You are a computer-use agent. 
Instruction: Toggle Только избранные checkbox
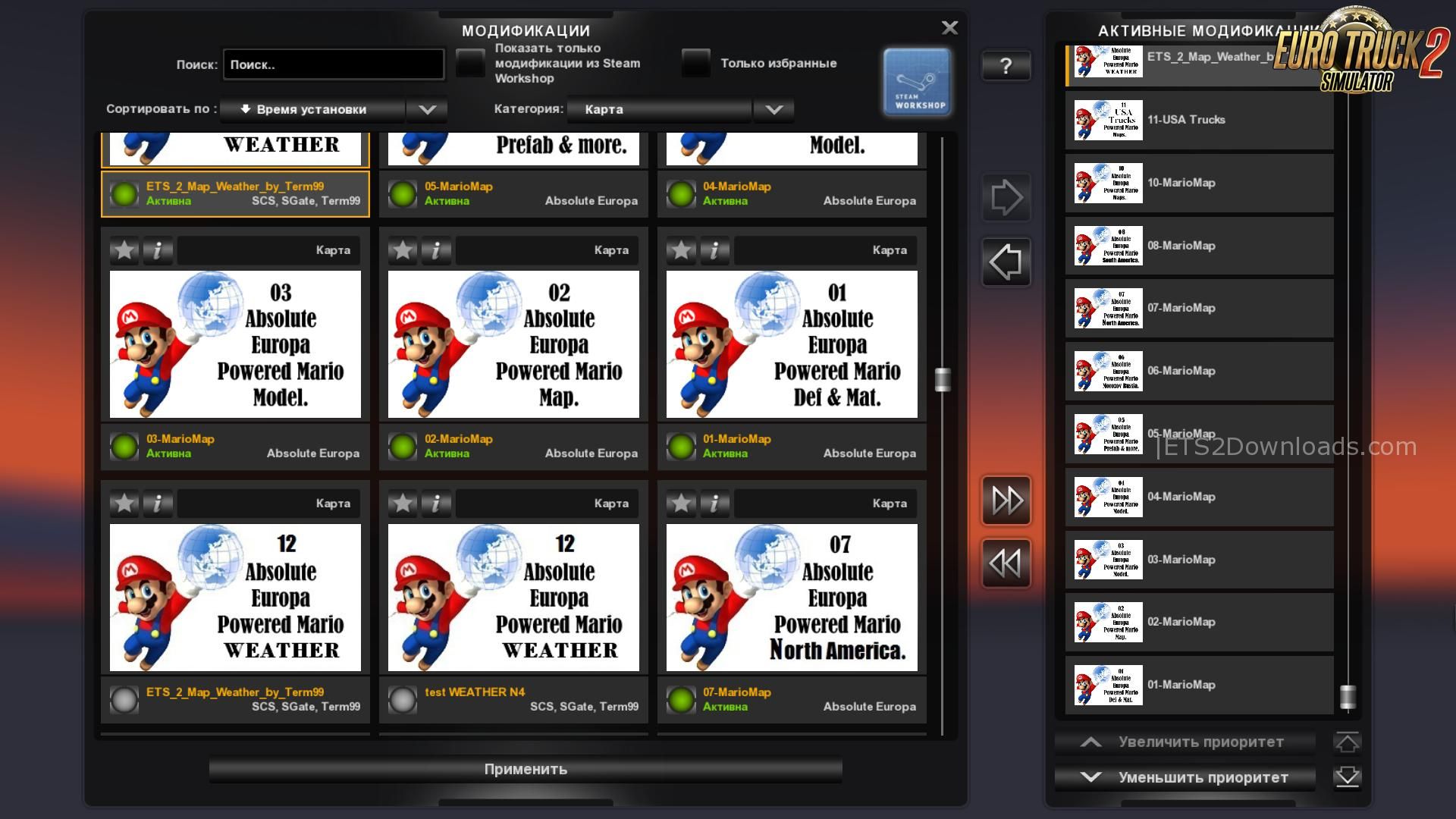[x=695, y=63]
